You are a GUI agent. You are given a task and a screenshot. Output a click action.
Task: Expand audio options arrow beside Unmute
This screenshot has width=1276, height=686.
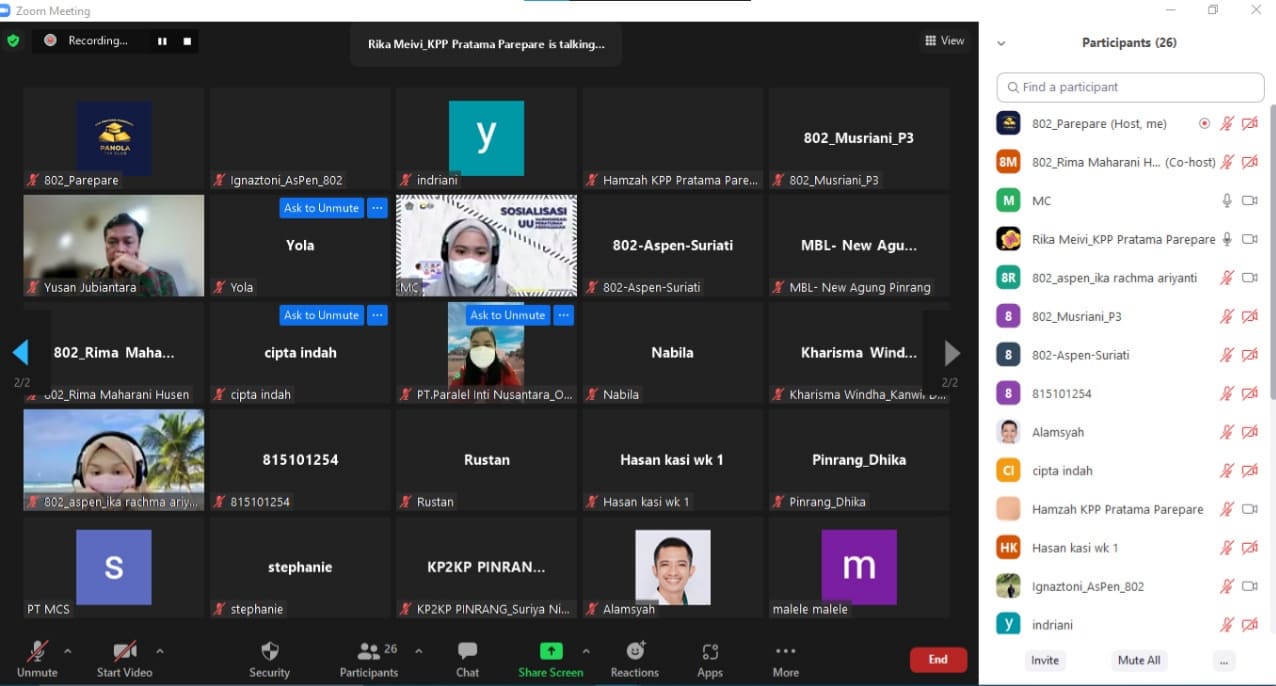pyautogui.click(x=68, y=651)
